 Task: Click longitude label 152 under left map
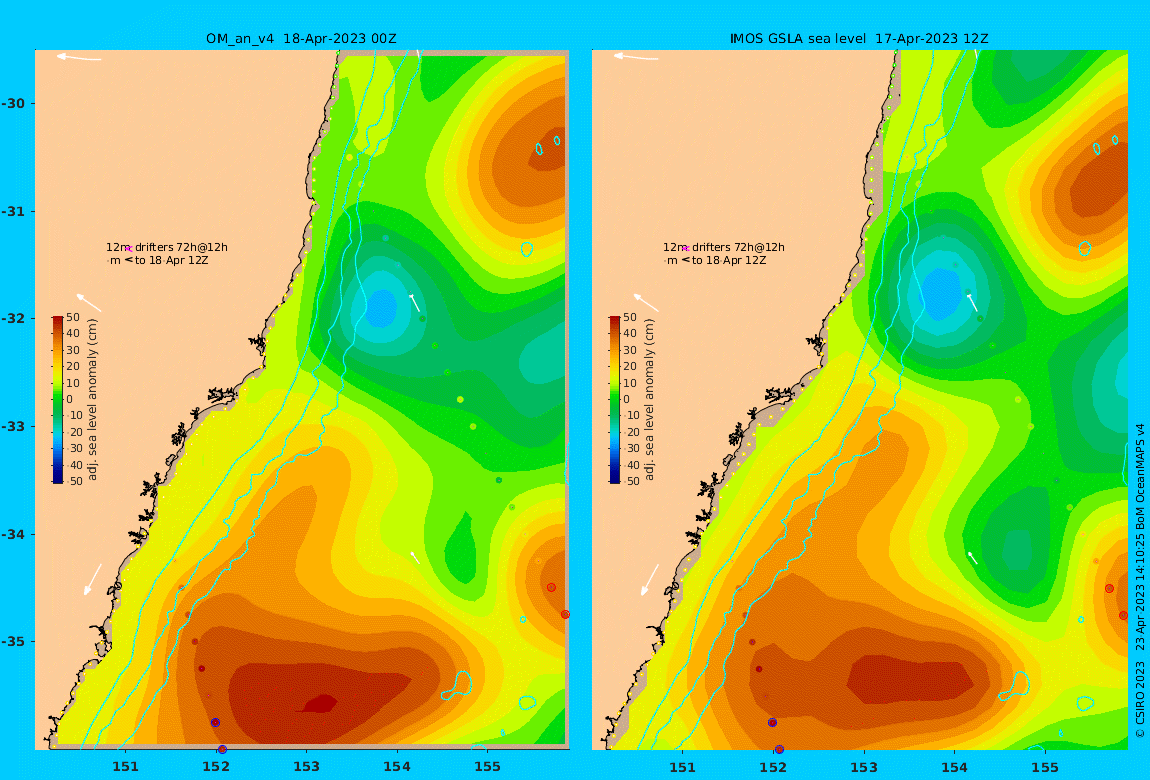[216, 767]
